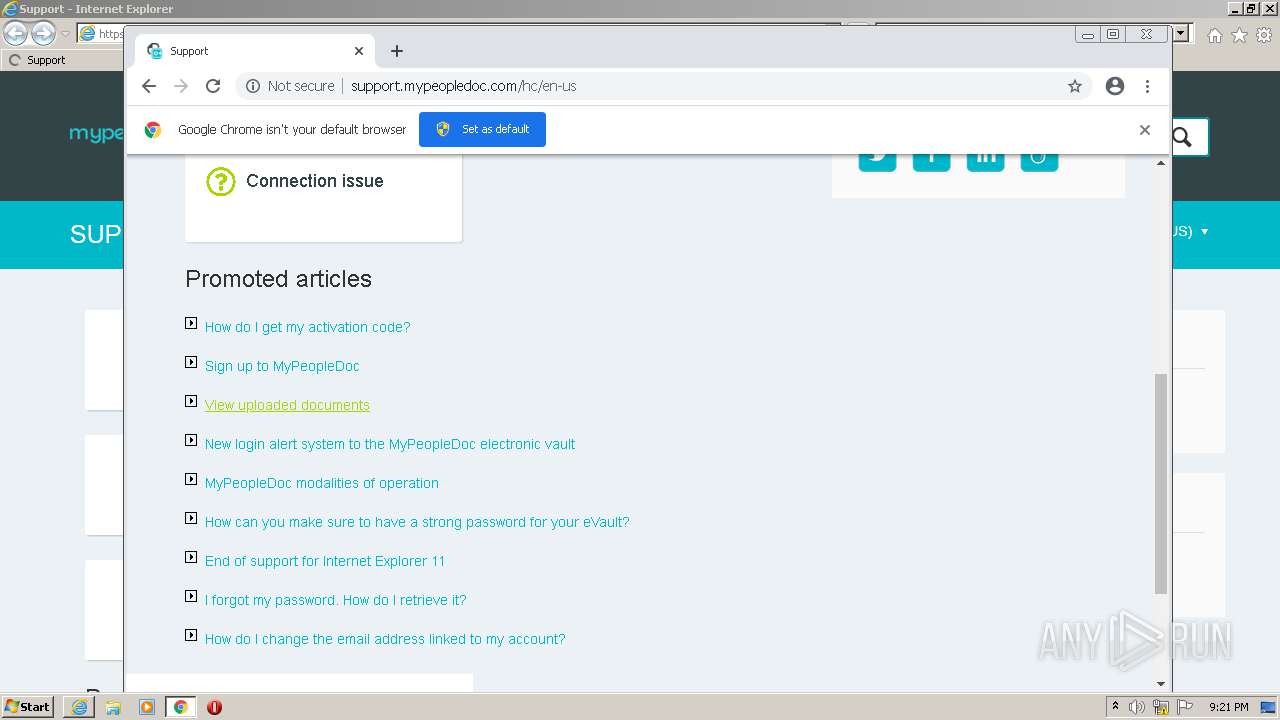Open the Chrome profile avatar icon
Screen dimensions: 1280x720
(x=1115, y=86)
